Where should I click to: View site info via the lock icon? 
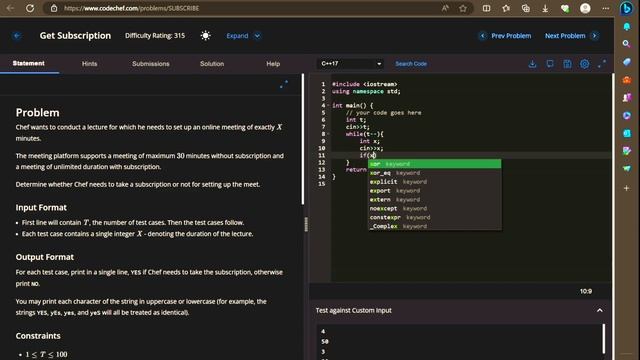coord(54,8)
